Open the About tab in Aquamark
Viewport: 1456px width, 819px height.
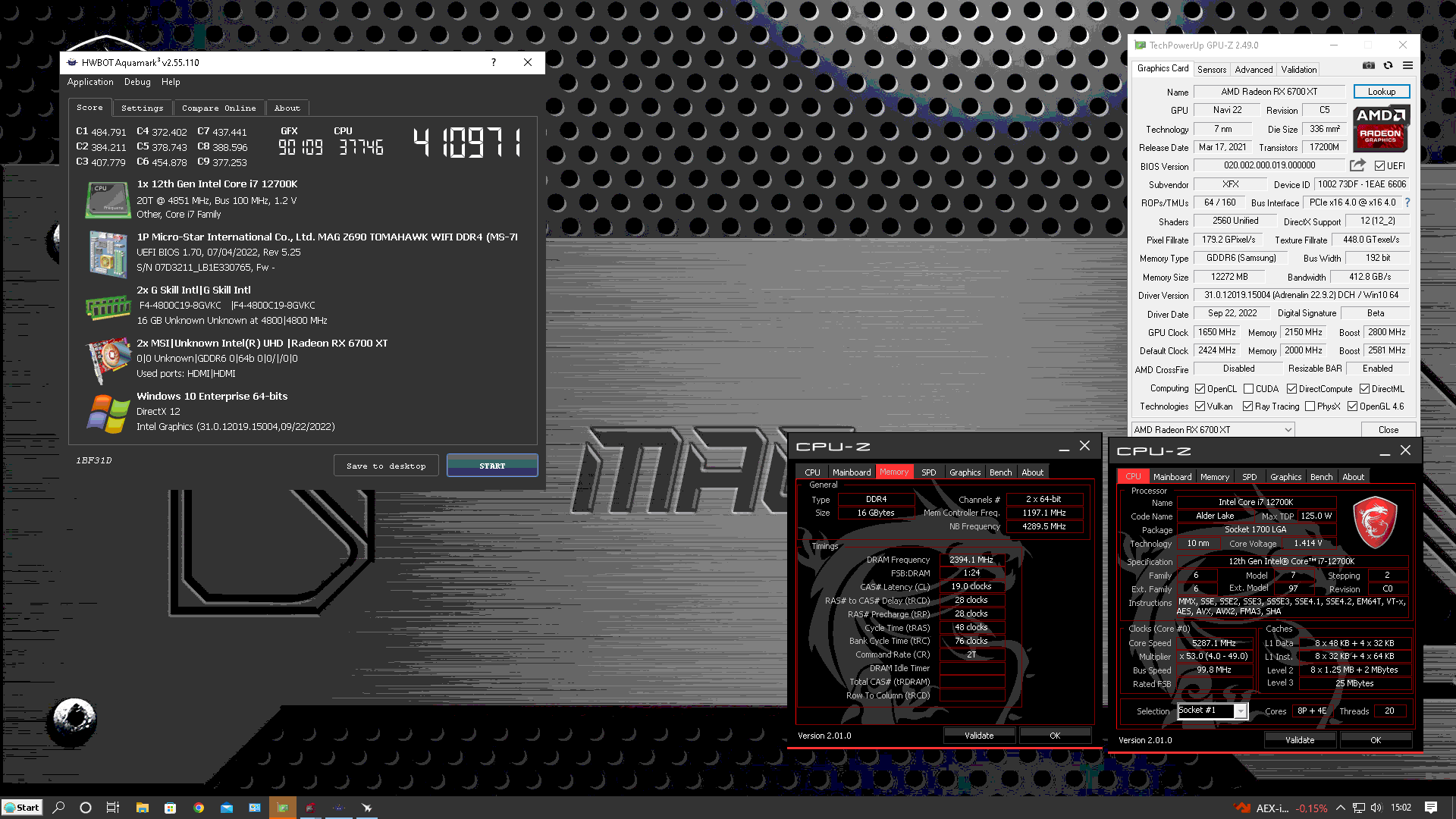coord(287,108)
